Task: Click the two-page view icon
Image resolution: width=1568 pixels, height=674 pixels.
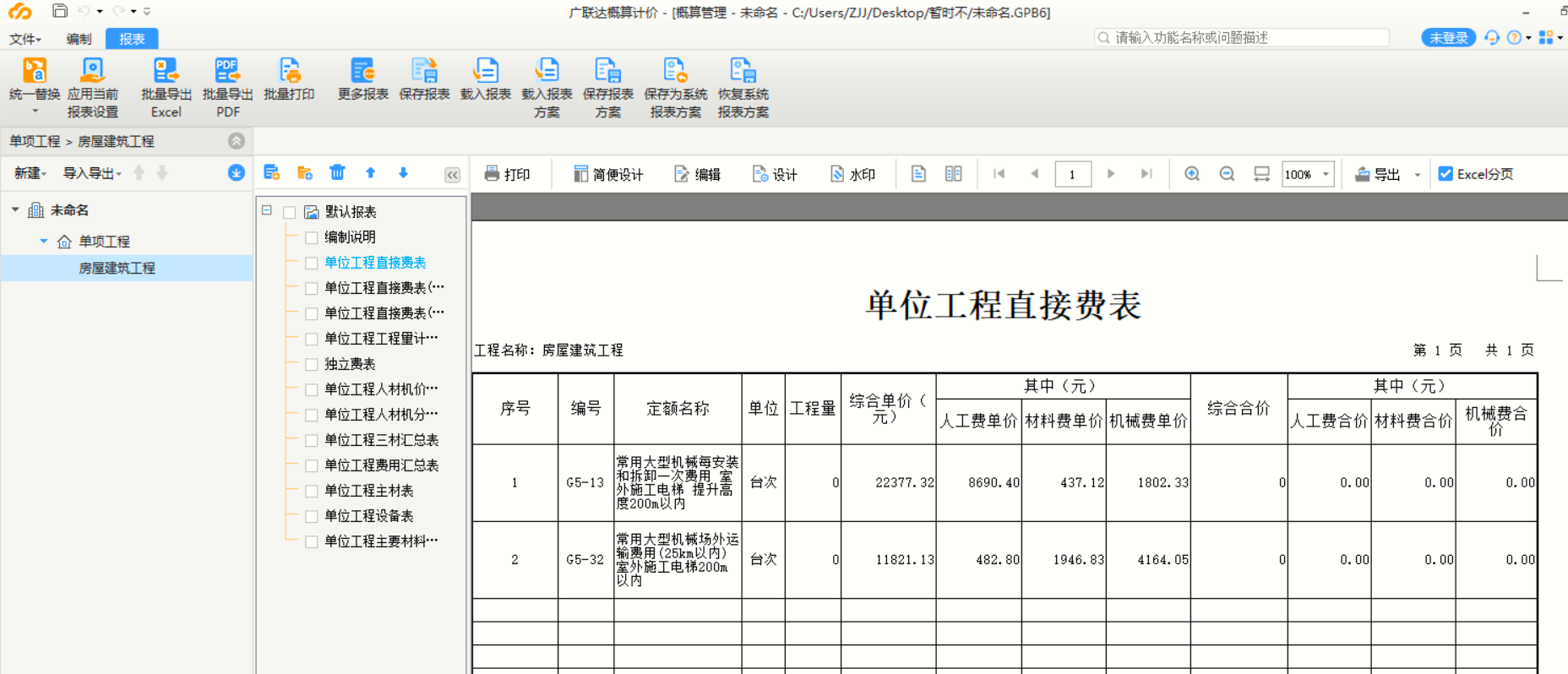Action: (953, 174)
